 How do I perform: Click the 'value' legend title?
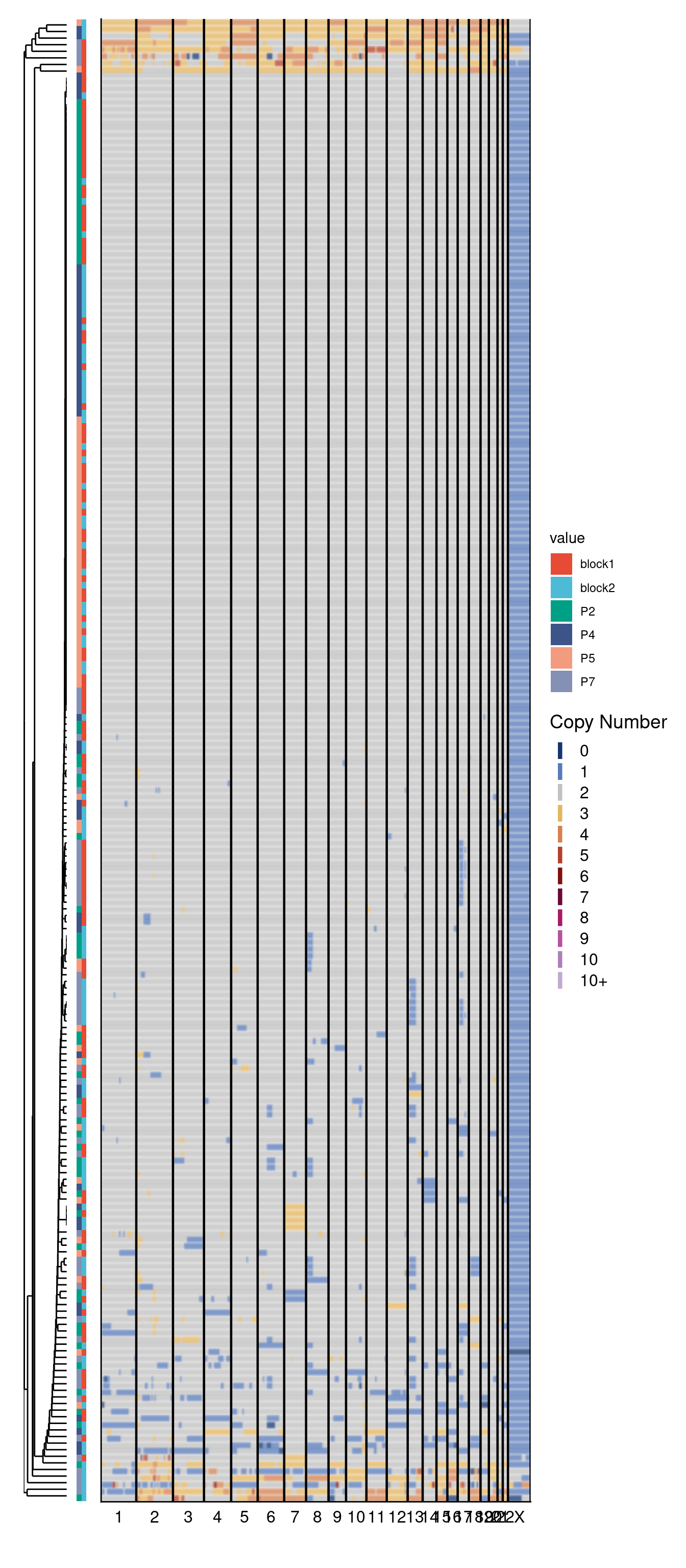[x=567, y=538]
